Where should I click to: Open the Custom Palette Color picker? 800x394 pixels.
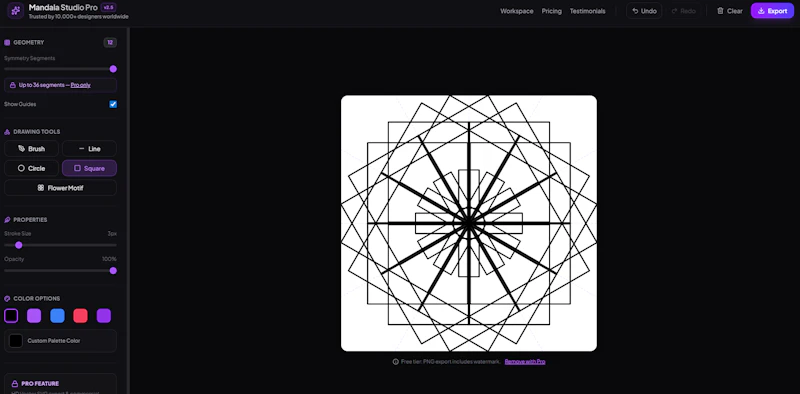click(x=60, y=341)
